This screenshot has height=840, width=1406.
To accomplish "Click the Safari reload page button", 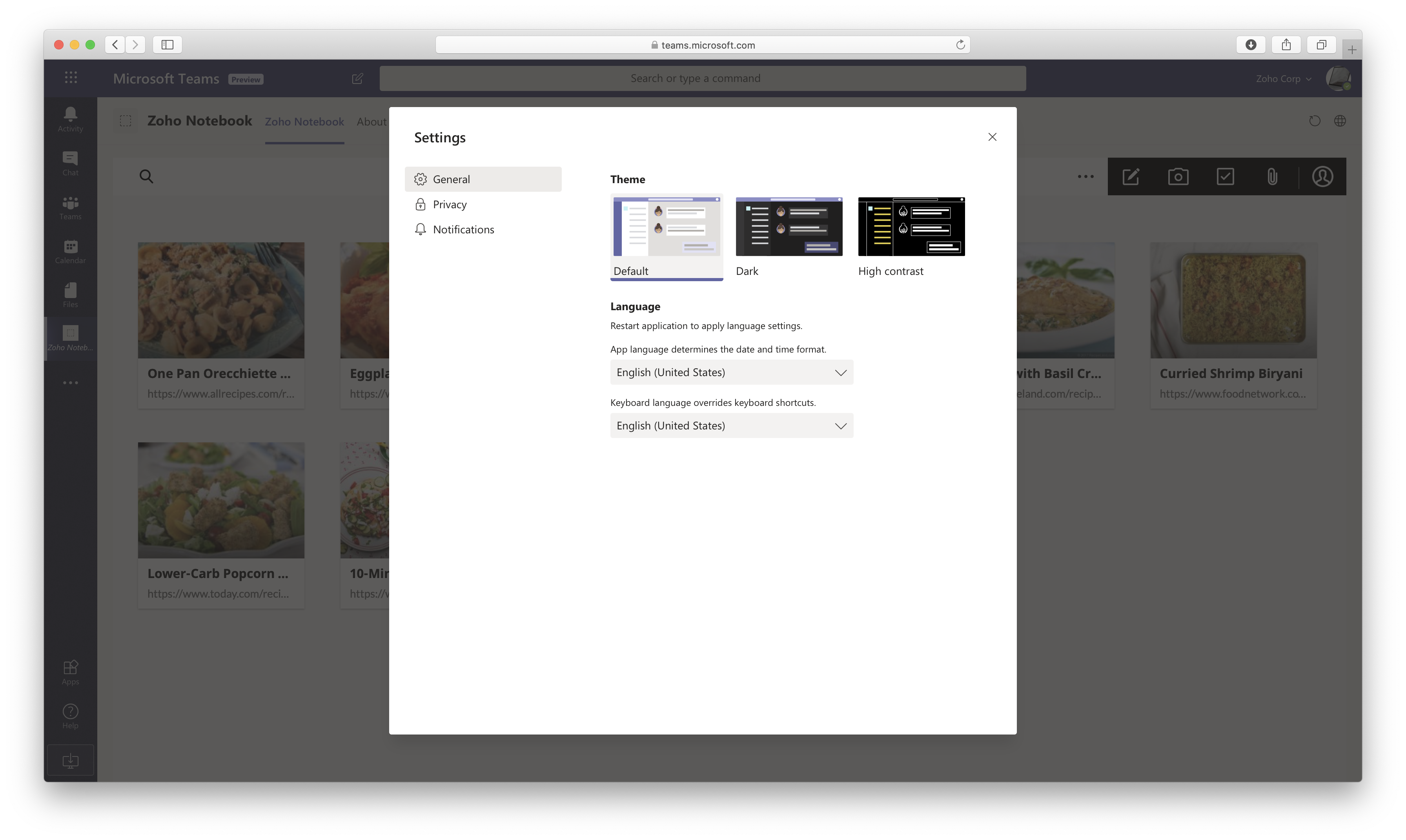I will [960, 45].
